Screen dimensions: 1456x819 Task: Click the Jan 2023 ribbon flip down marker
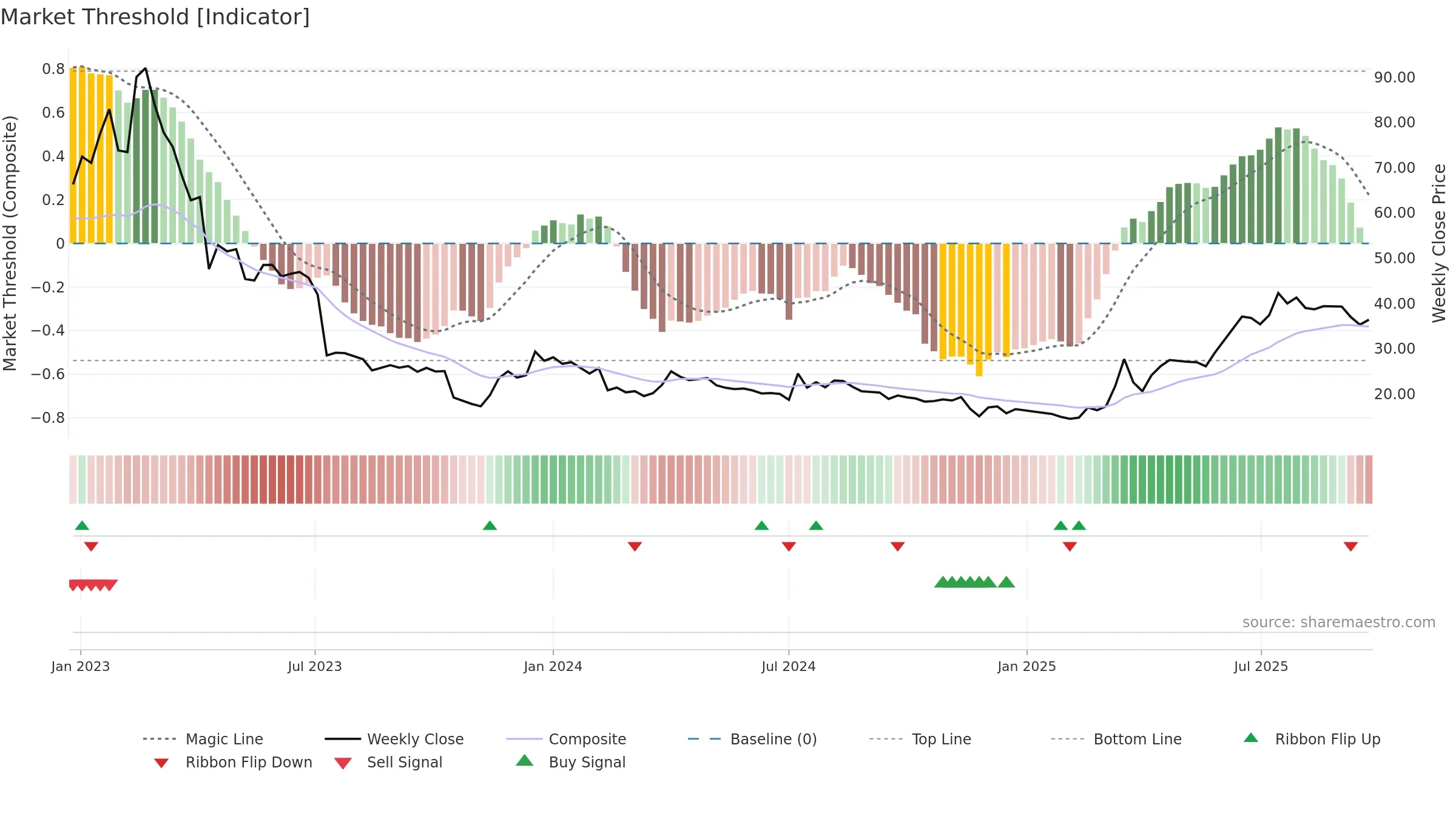click(x=91, y=547)
